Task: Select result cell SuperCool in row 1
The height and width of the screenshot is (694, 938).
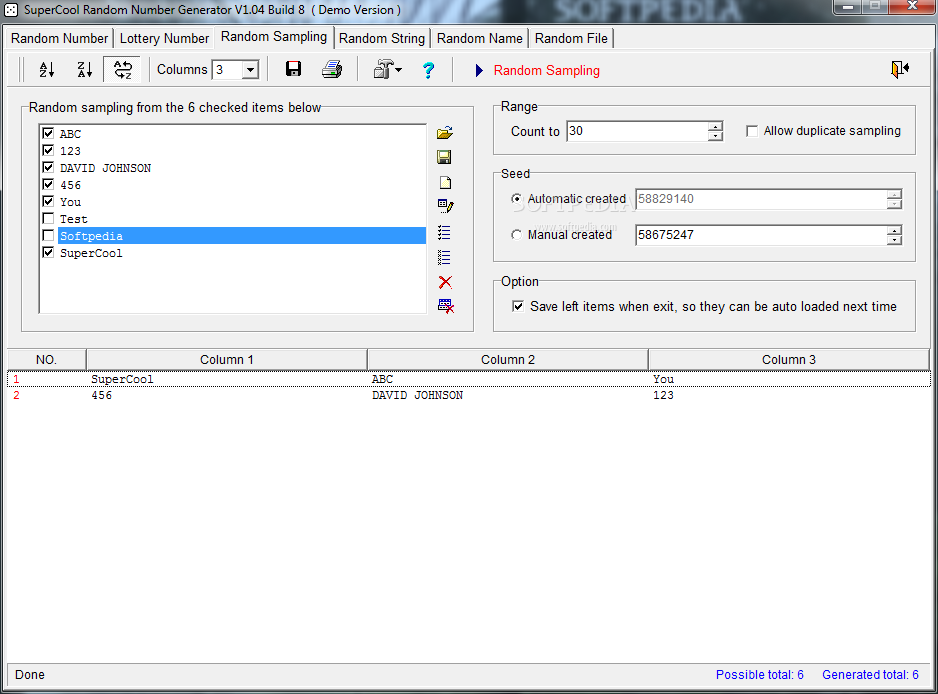Action: click(x=122, y=379)
